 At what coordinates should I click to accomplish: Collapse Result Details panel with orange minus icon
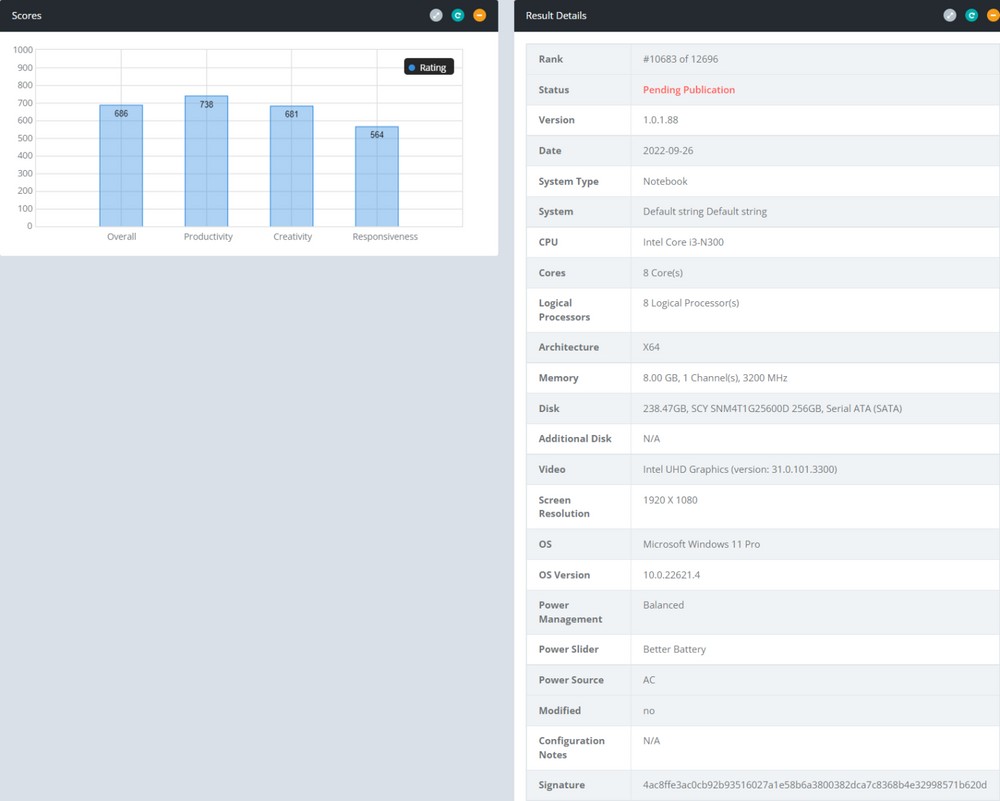pyautogui.click(x=993, y=15)
